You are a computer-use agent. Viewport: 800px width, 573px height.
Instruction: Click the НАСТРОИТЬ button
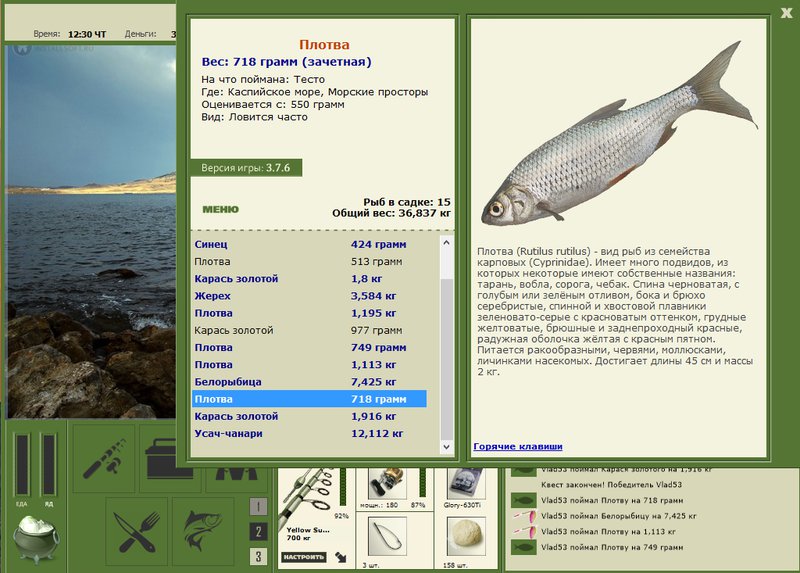304,557
